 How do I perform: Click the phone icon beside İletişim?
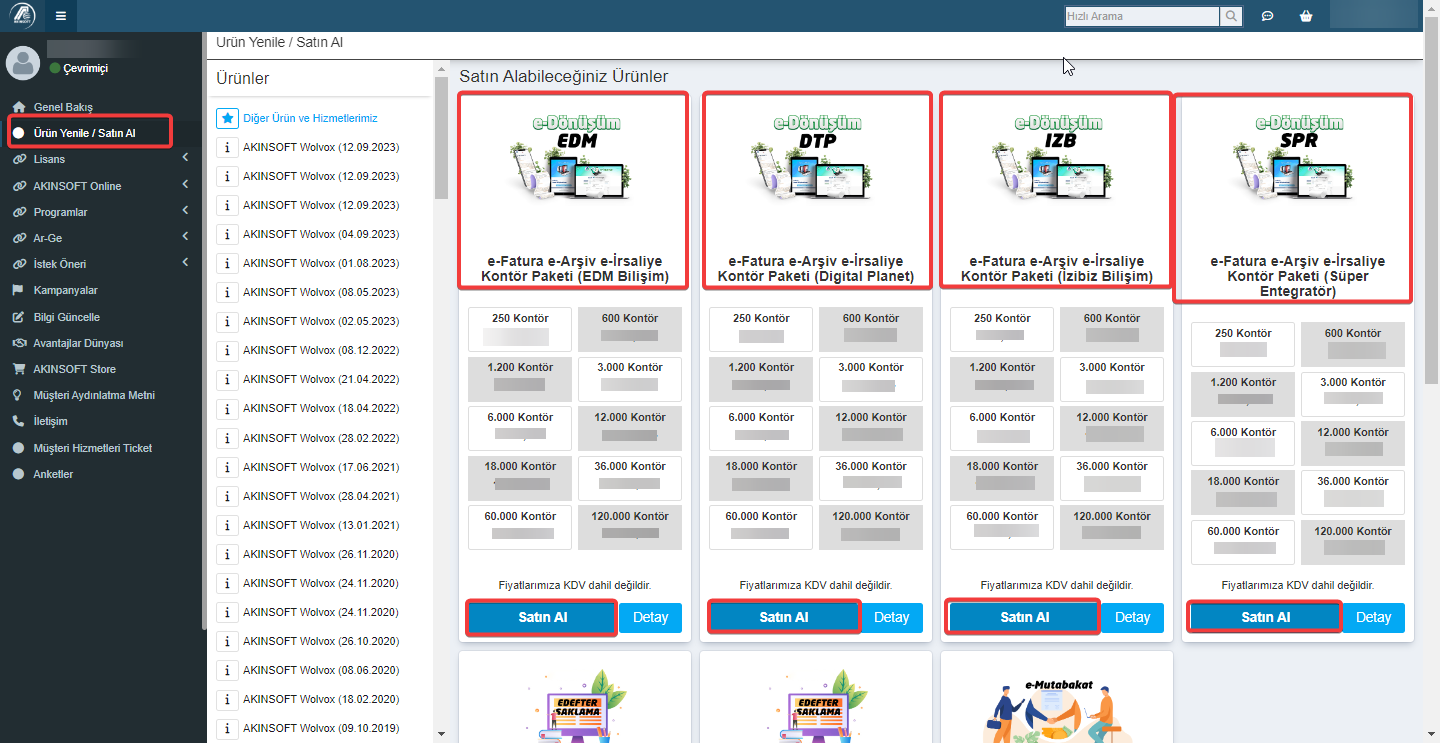19,421
